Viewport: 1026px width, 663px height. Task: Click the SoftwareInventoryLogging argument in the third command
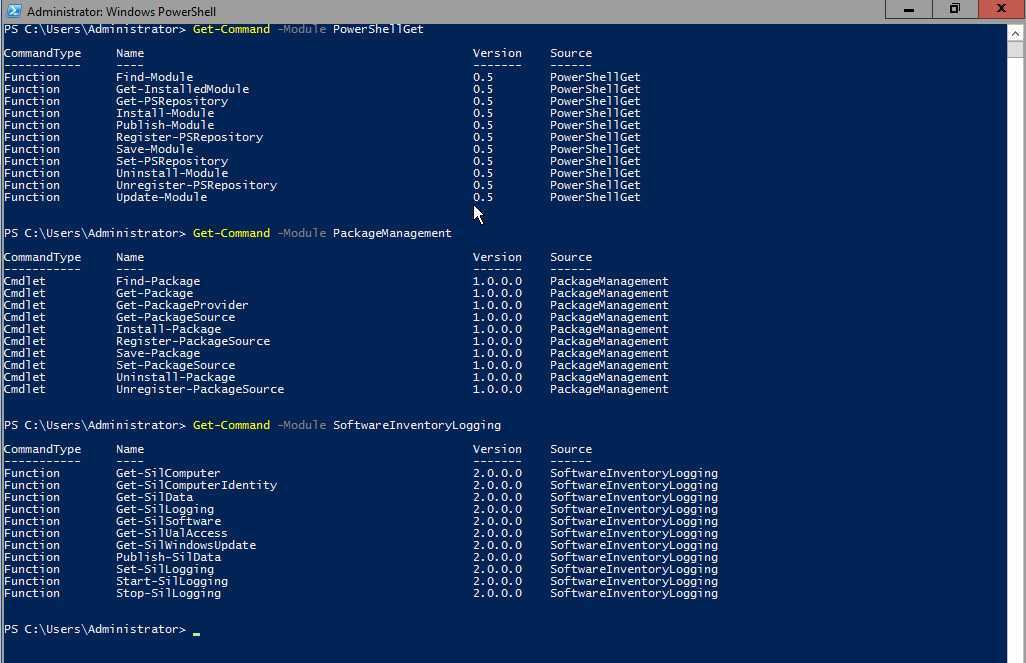(416, 425)
